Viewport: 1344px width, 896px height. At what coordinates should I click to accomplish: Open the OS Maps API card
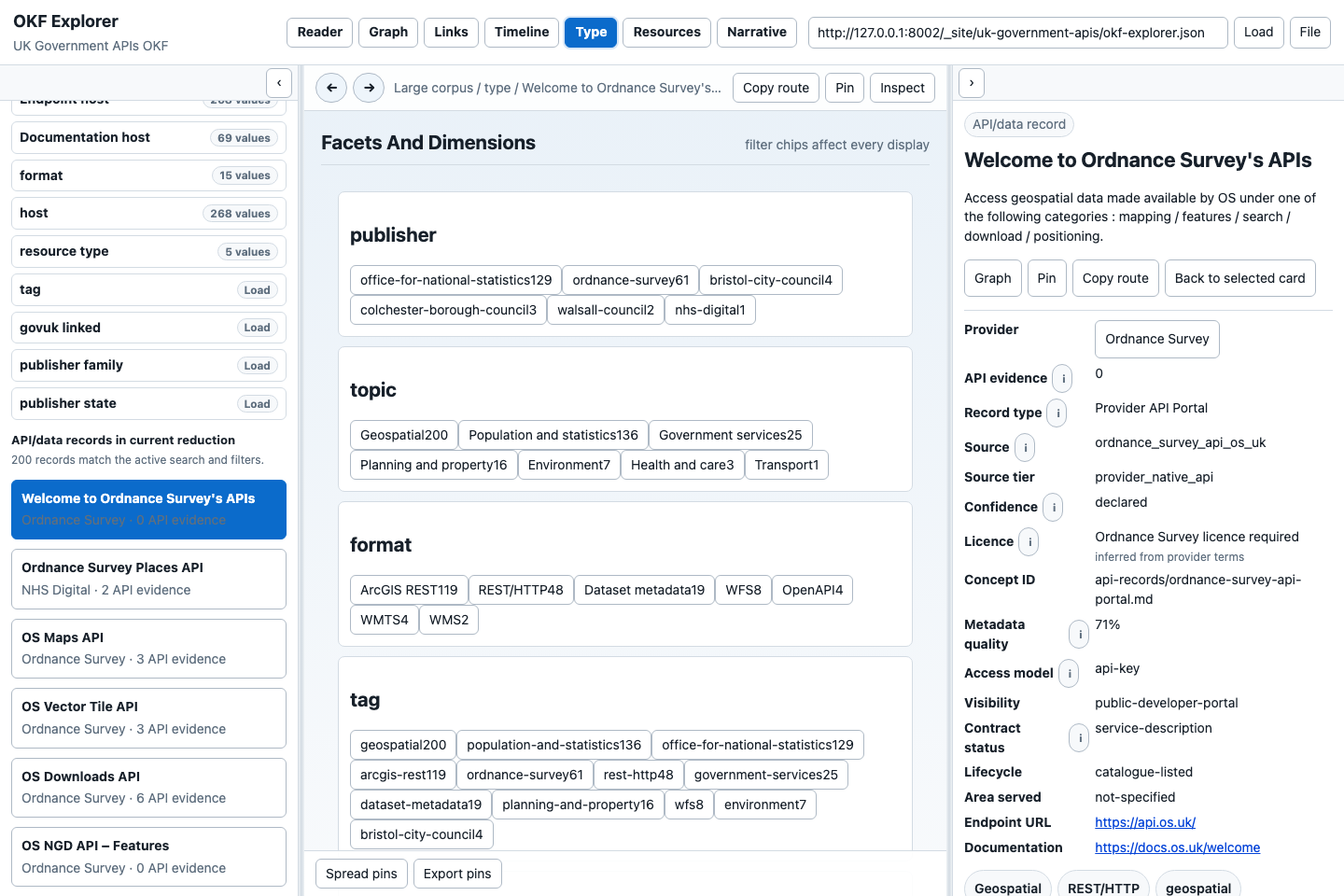point(148,649)
